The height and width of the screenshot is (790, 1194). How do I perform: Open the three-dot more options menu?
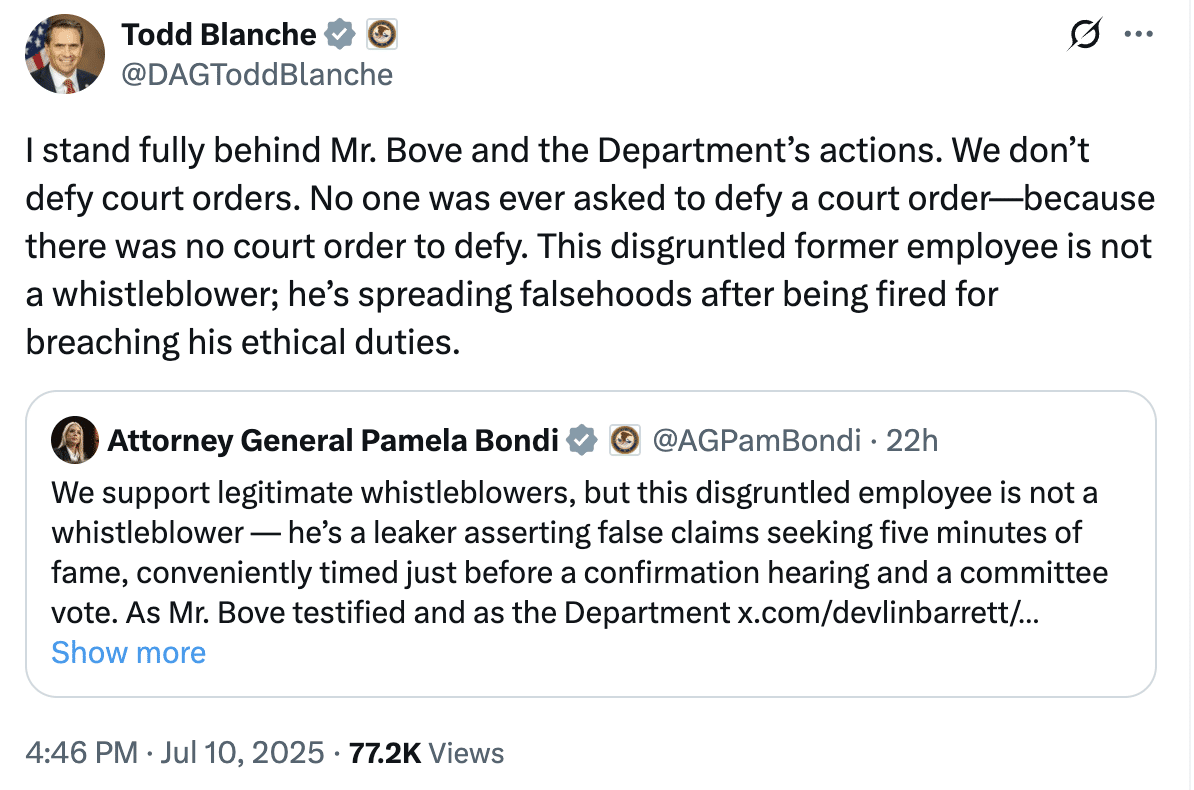click(1138, 34)
